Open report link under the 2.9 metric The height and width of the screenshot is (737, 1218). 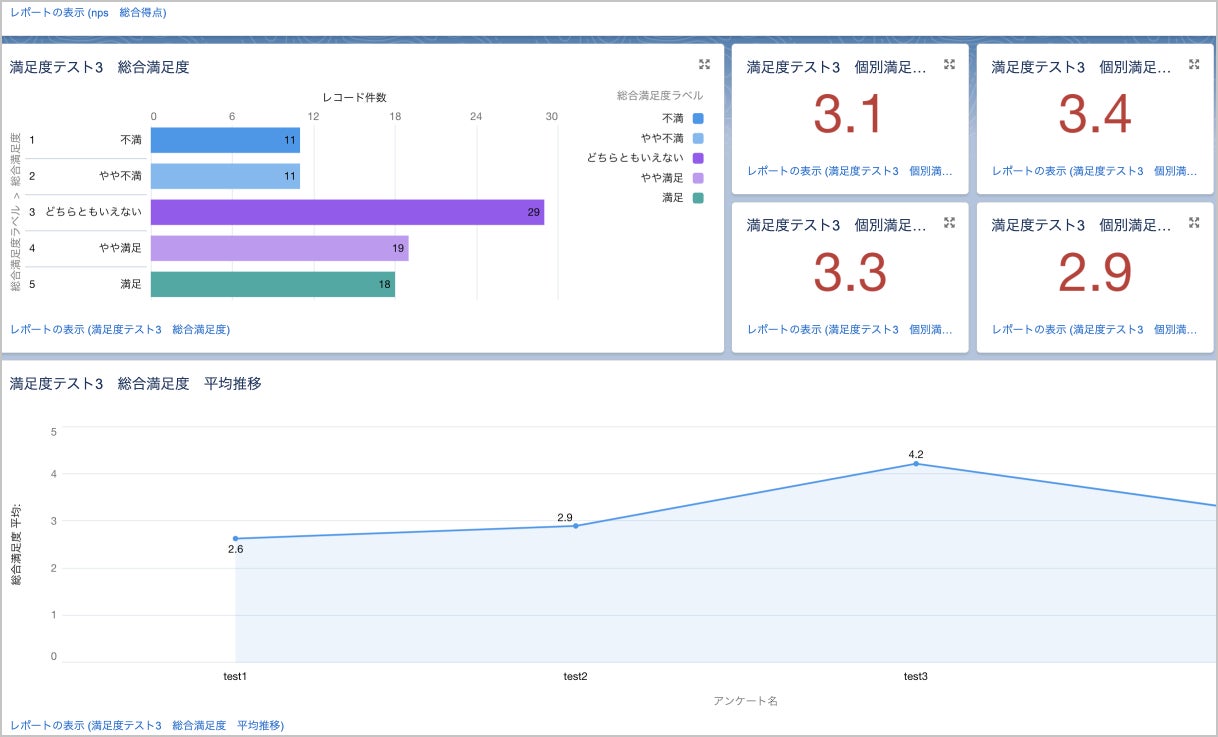(x=1096, y=329)
